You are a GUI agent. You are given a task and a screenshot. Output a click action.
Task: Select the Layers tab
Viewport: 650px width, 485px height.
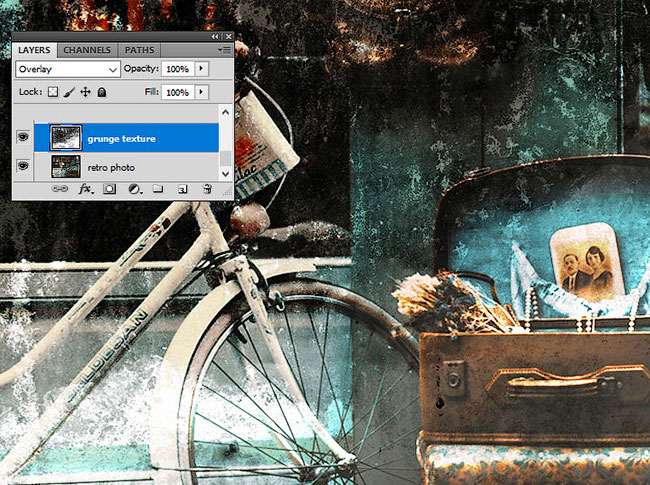tap(34, 50)
